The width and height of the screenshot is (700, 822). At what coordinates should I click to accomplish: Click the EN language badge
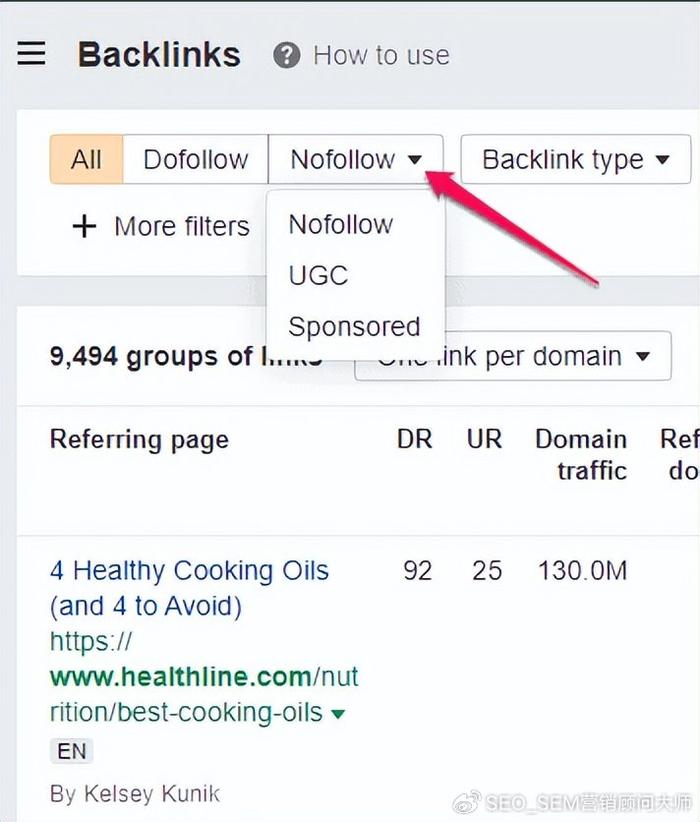tap(71, 751)
